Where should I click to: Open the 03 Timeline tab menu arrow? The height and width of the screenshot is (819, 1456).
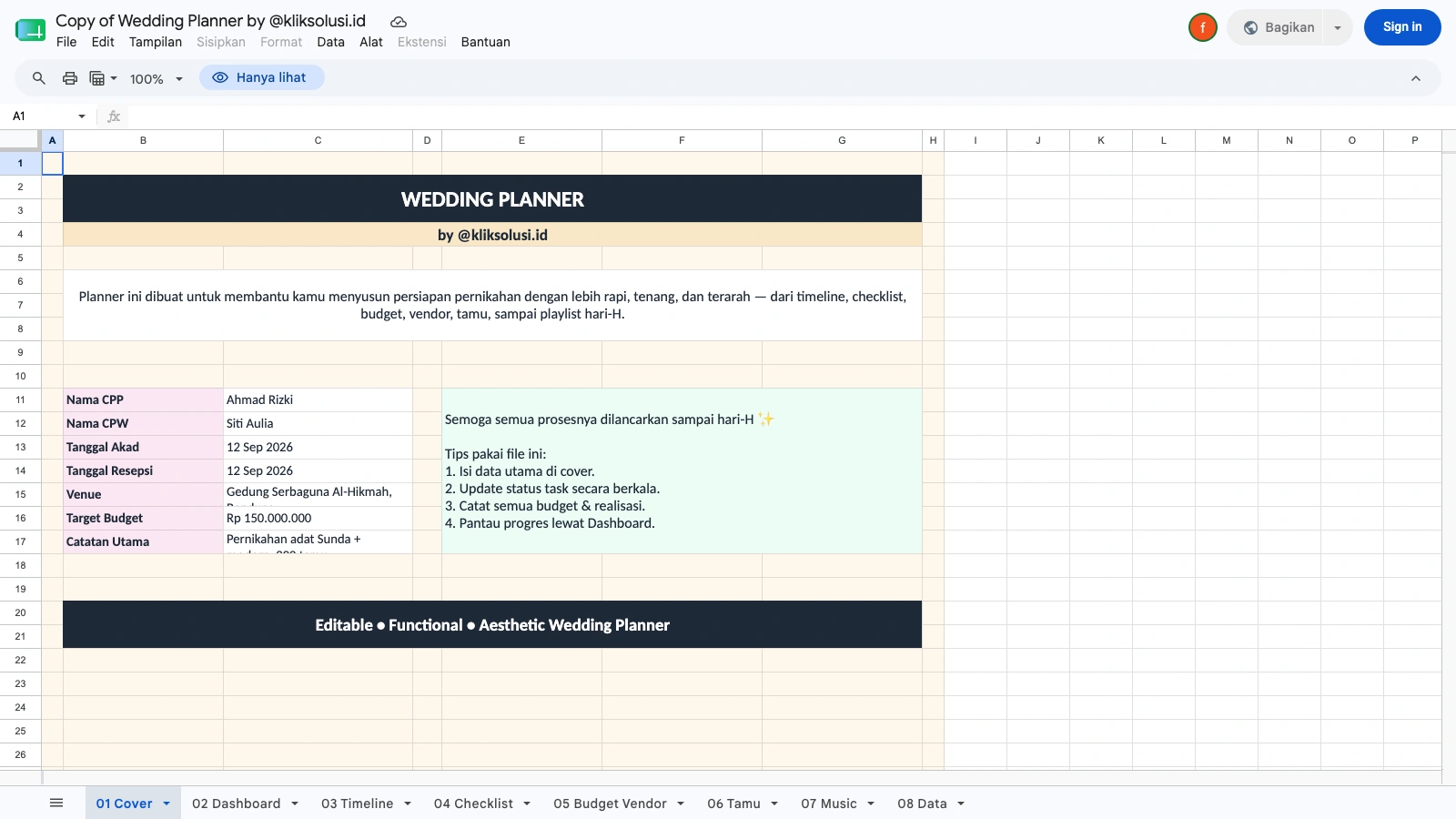coord(408,804)
